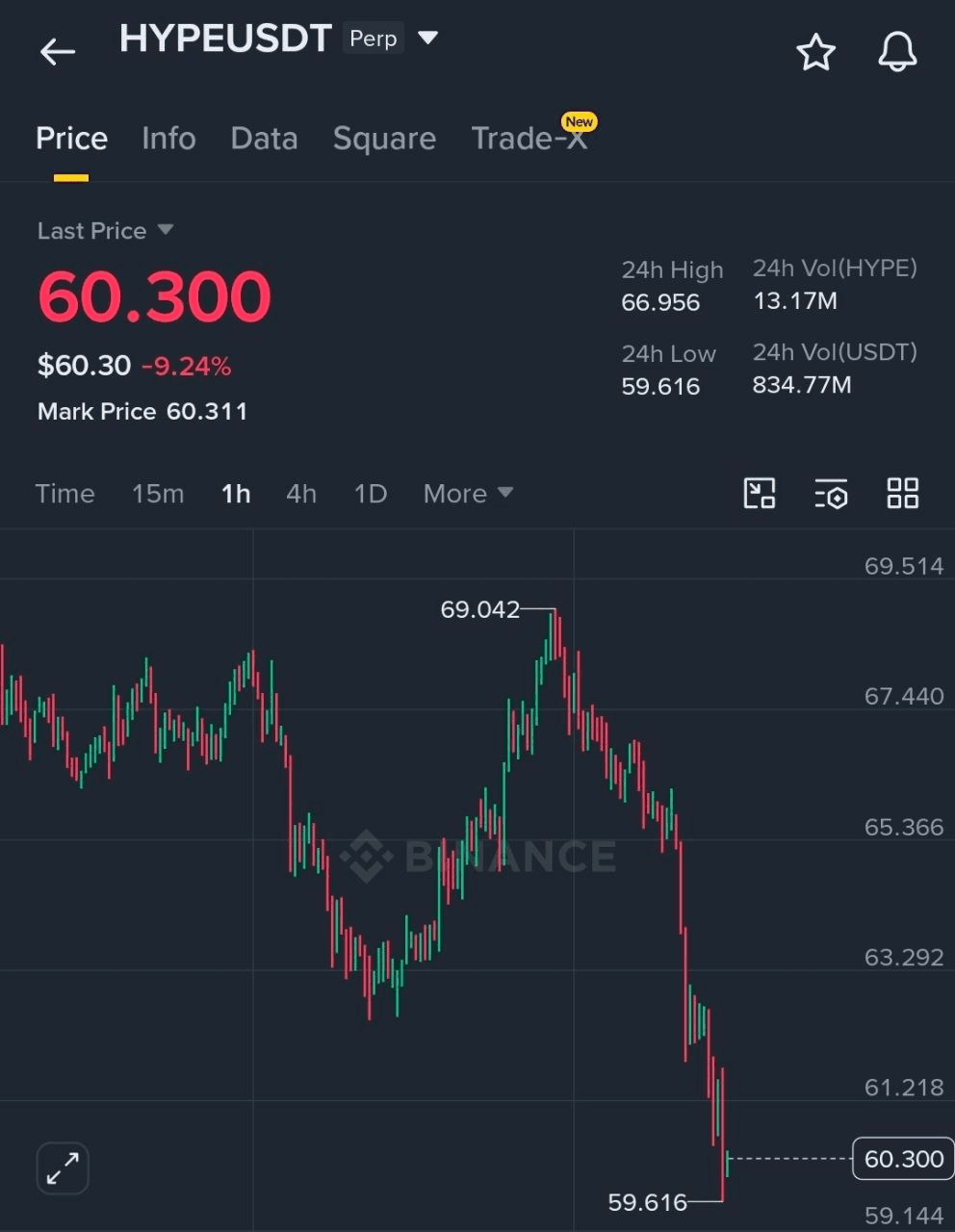Open the Square tab

coord(384,139)
